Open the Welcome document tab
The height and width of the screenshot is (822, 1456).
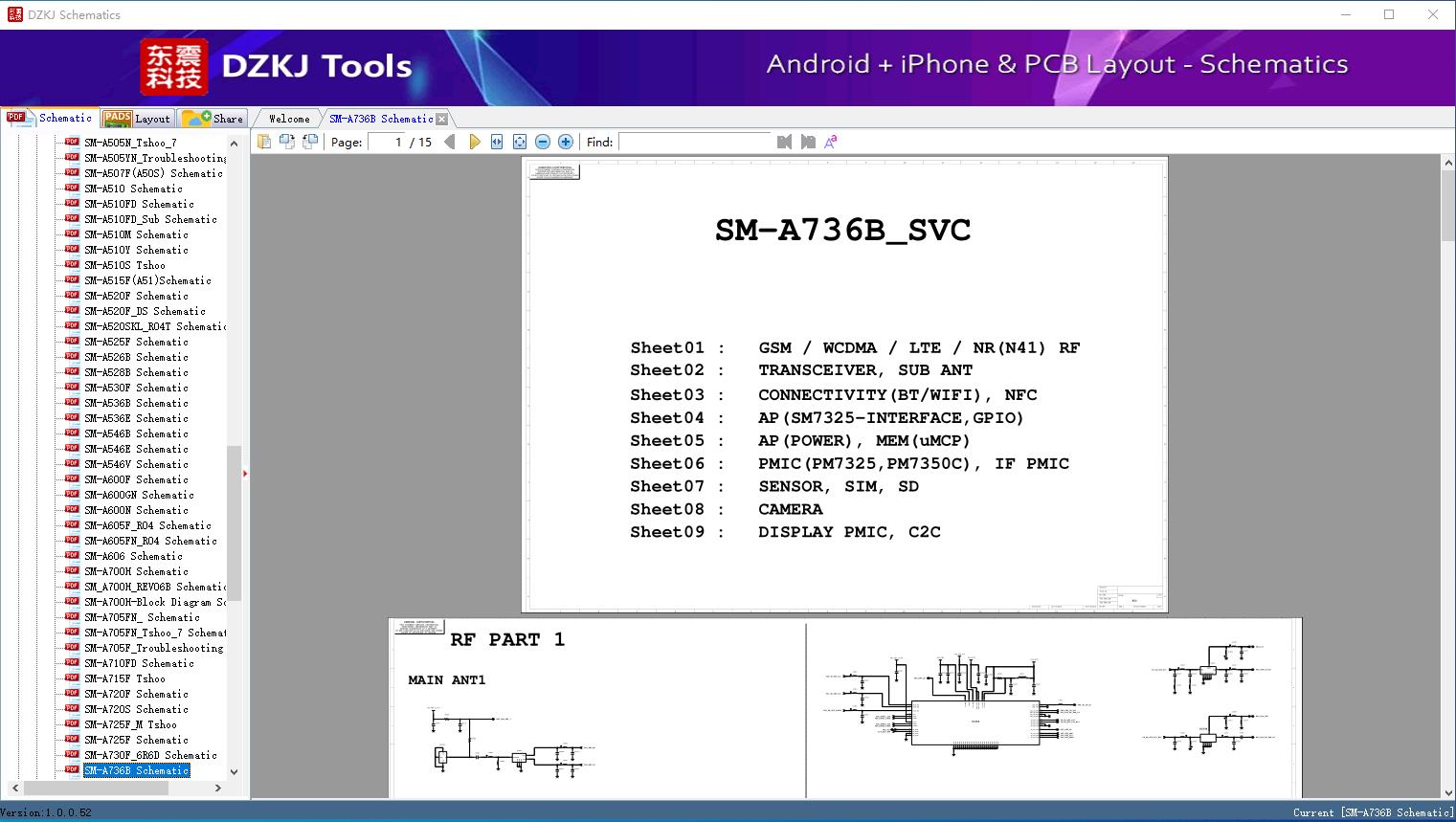coord(289,119)
